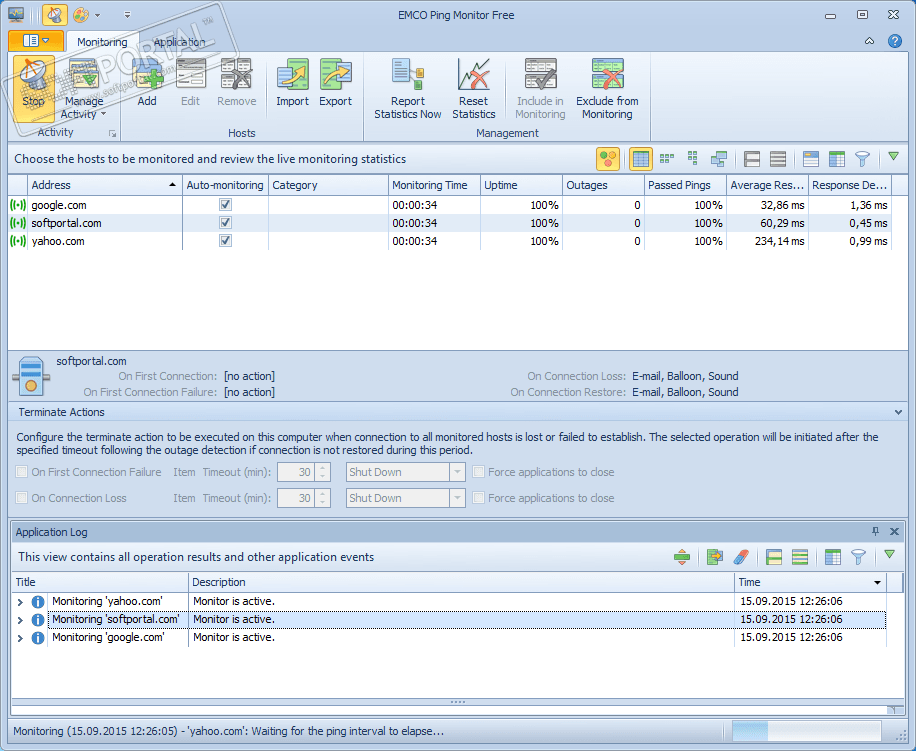The height and width of the screenshot is (751, 916).
Task: Toggle the colored circles status filter icon
Action: [608, 159]
